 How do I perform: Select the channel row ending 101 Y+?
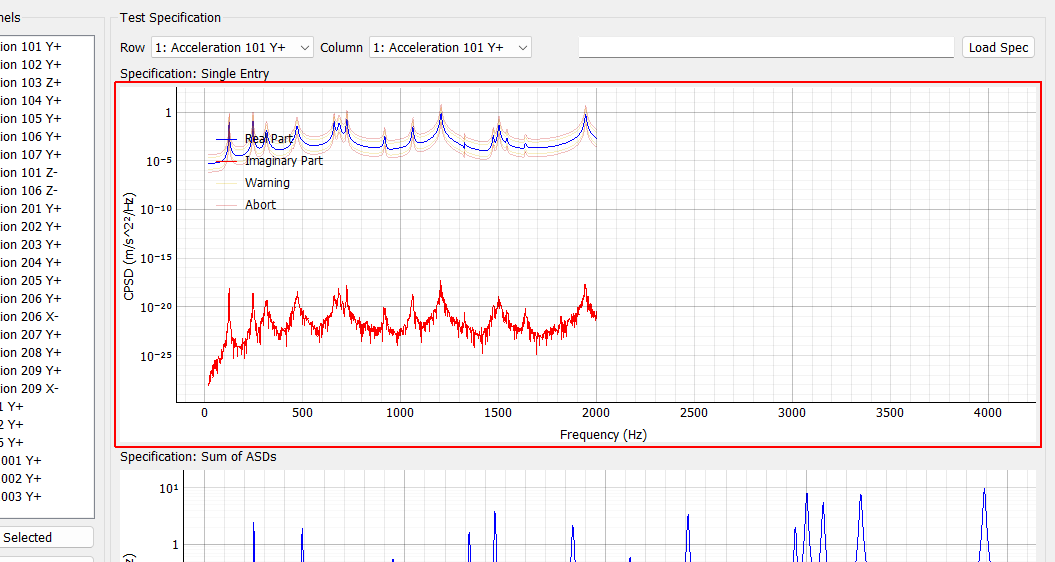pos(46,46)
